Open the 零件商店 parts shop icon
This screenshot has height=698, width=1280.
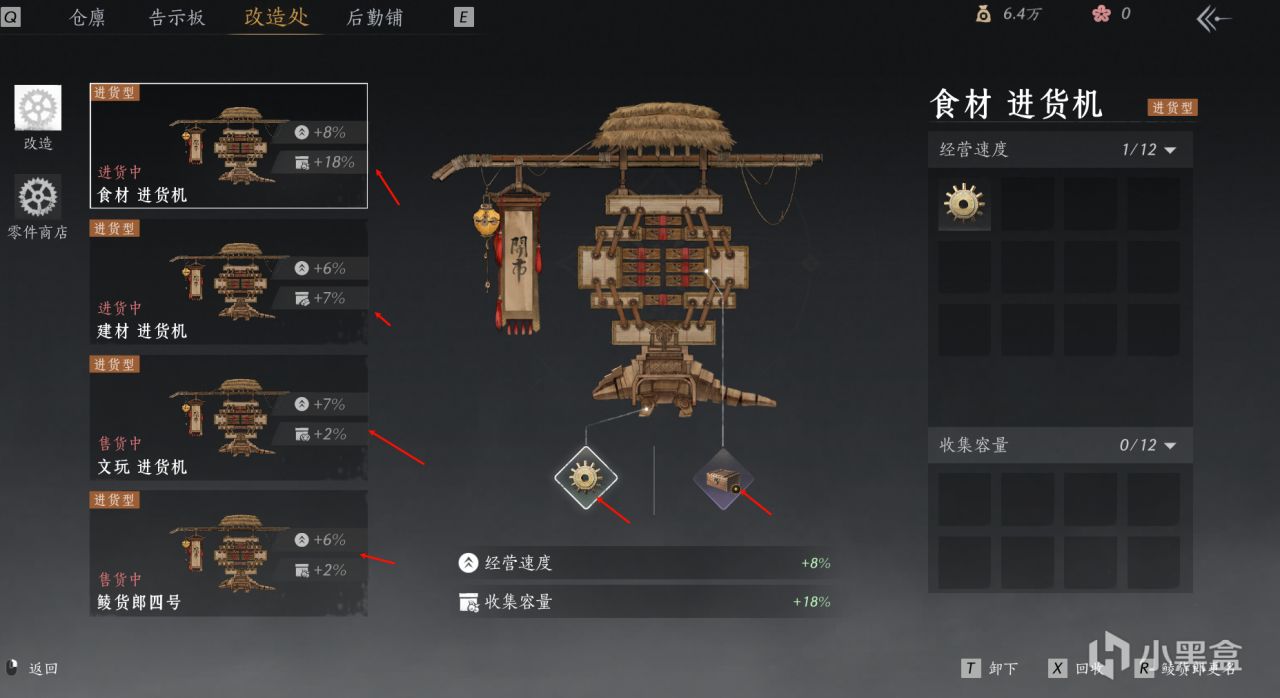[x=38, y=197]
